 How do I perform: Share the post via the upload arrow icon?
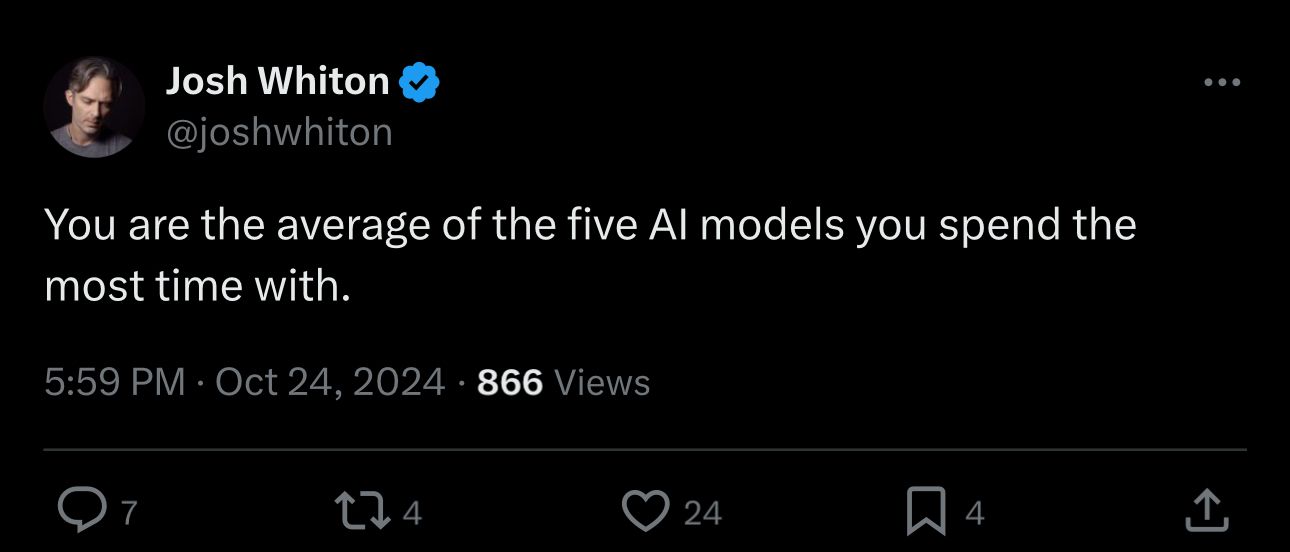click(x=1205, y=510)
